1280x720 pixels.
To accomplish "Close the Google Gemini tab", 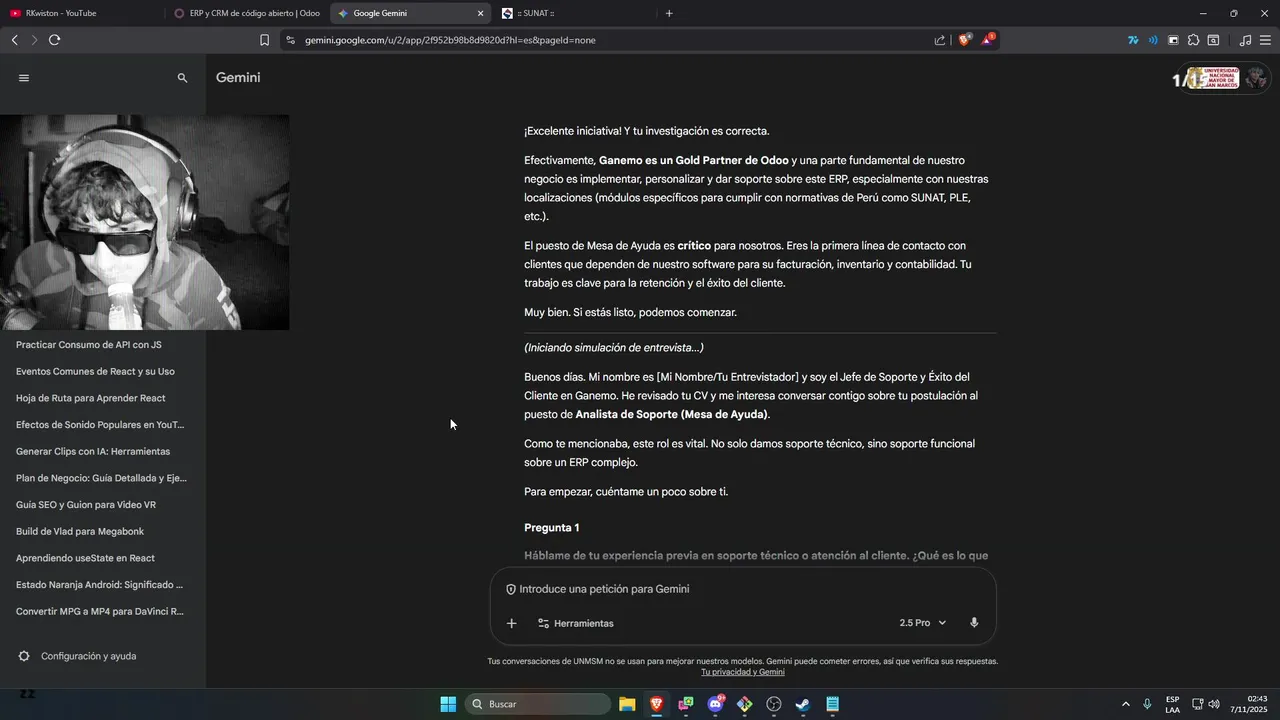I will (480, 13).
